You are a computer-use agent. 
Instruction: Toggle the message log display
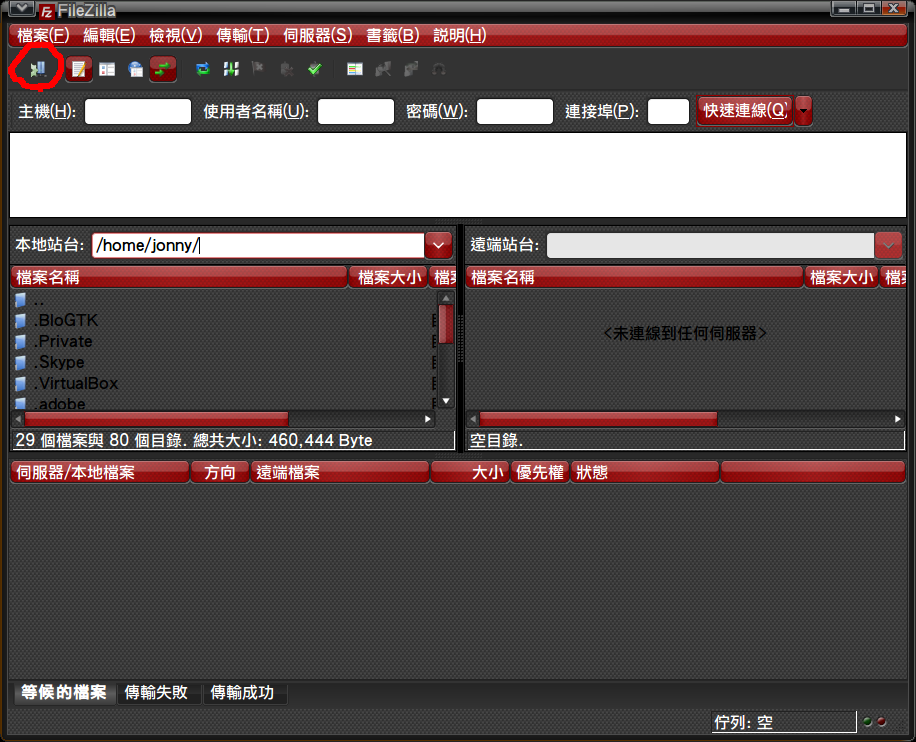(x=78, y=69)
